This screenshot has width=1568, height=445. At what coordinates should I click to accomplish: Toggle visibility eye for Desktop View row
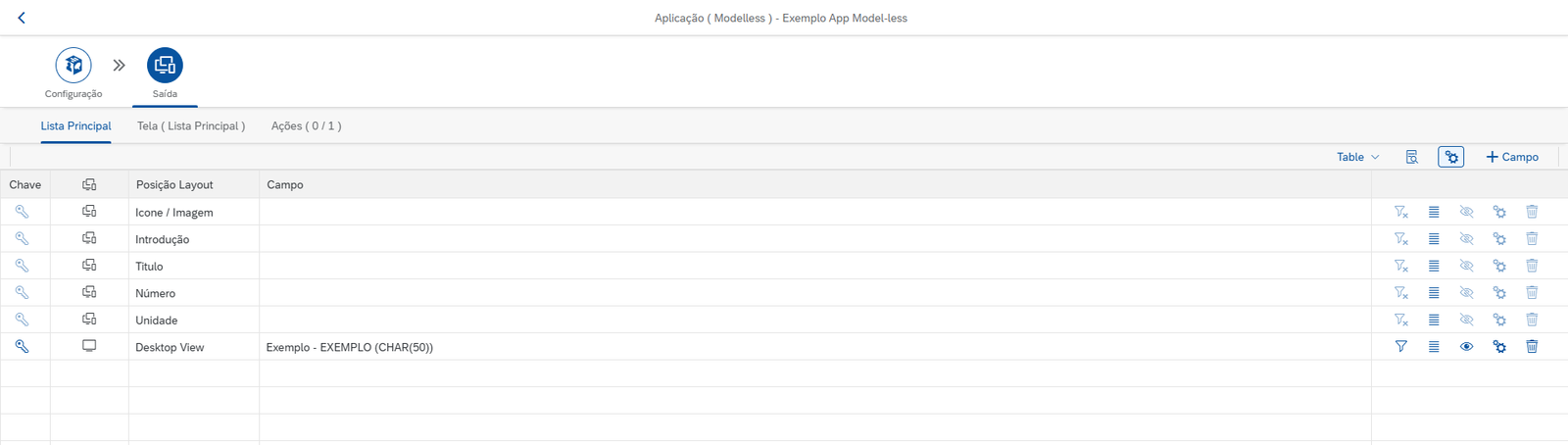[x=1466, y=346]
